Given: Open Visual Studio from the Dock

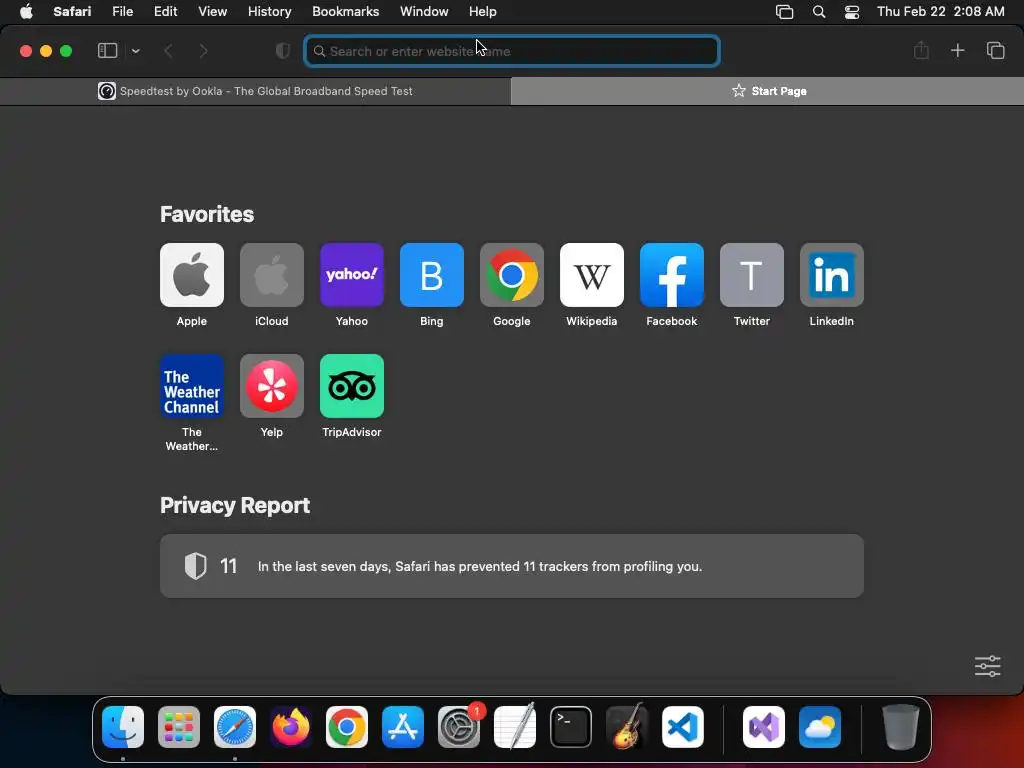Looking at the screenshot, I should [763, 727].
